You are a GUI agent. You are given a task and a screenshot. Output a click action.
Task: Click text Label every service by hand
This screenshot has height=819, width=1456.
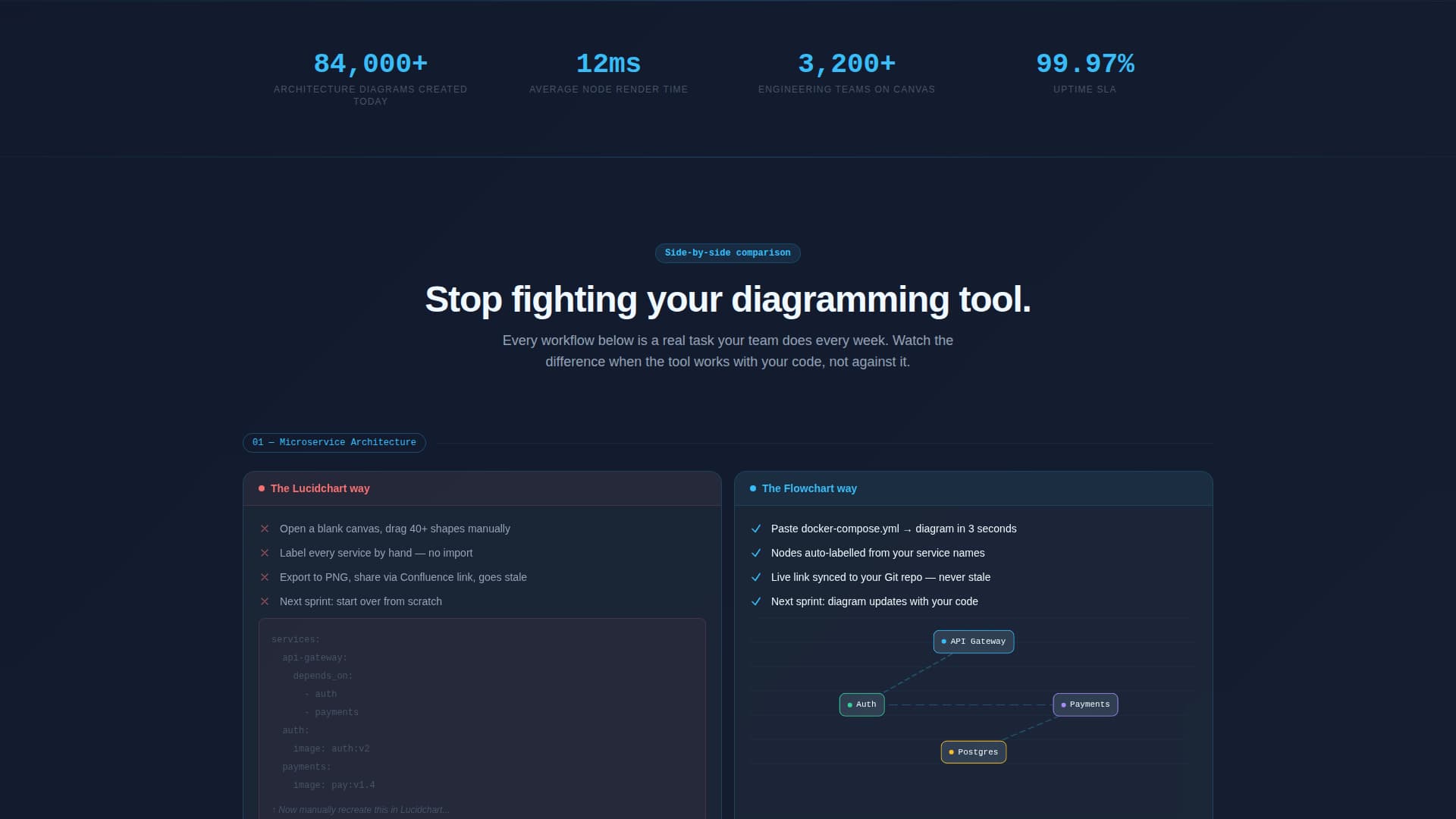375,553
